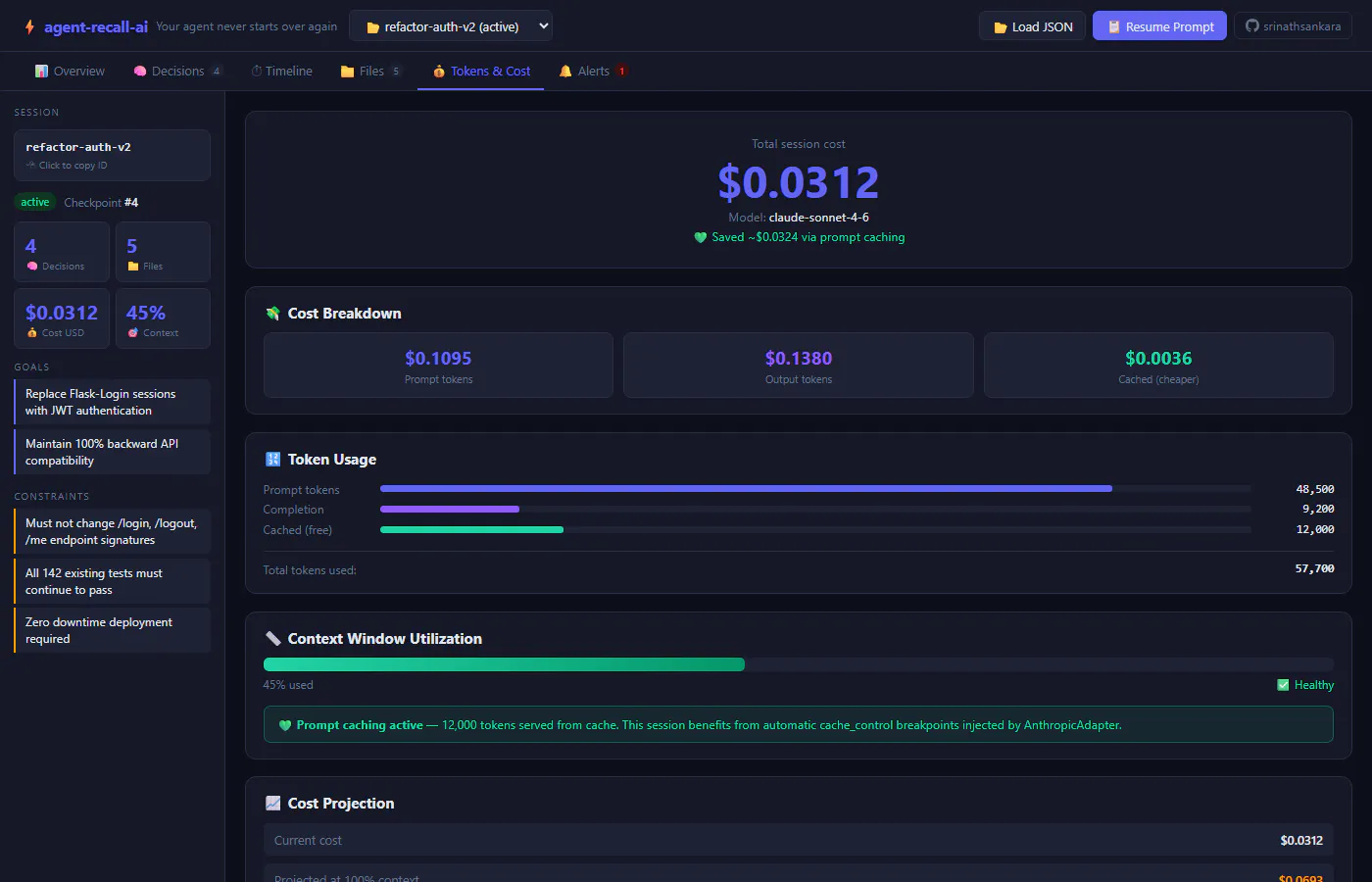Click constraint 'Zero downtime deployment required'
This screenshot has height=882, width=1372.
click(x=112, y=630)
